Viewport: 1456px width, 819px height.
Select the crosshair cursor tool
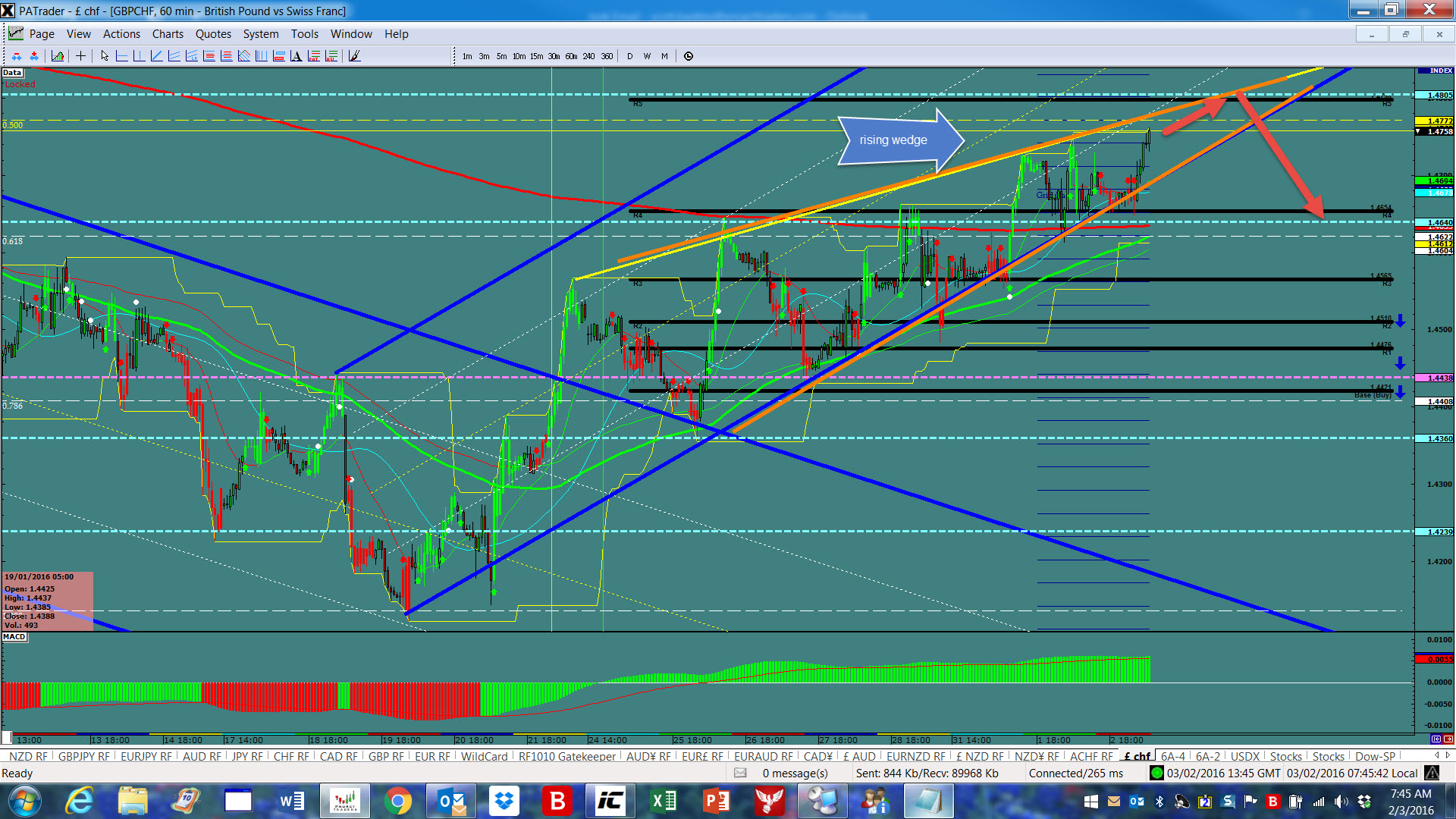click(x=80, y=55)
